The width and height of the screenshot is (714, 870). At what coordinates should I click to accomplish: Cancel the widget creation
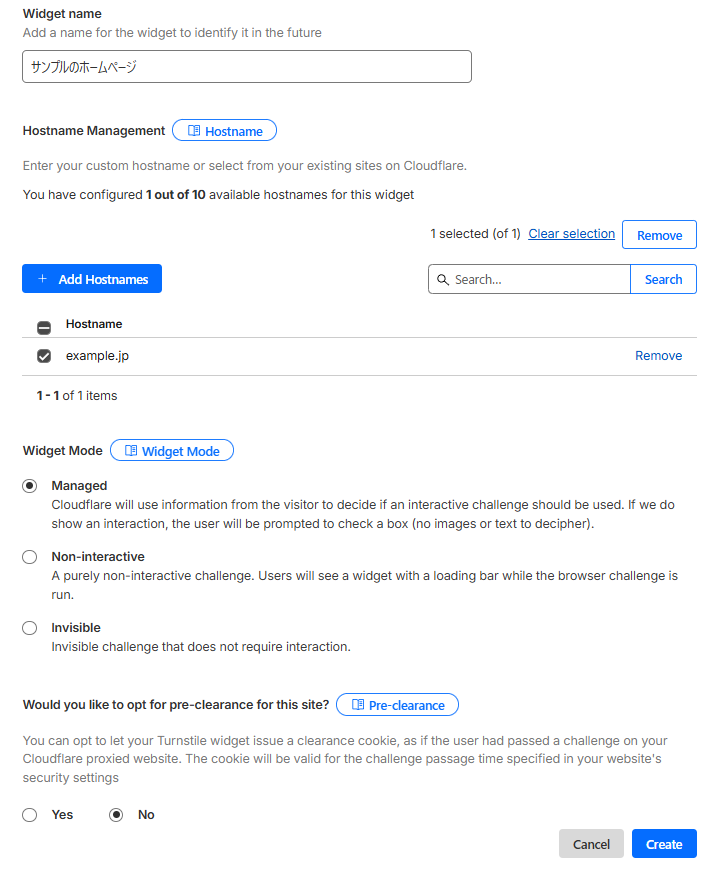point(591,844)
